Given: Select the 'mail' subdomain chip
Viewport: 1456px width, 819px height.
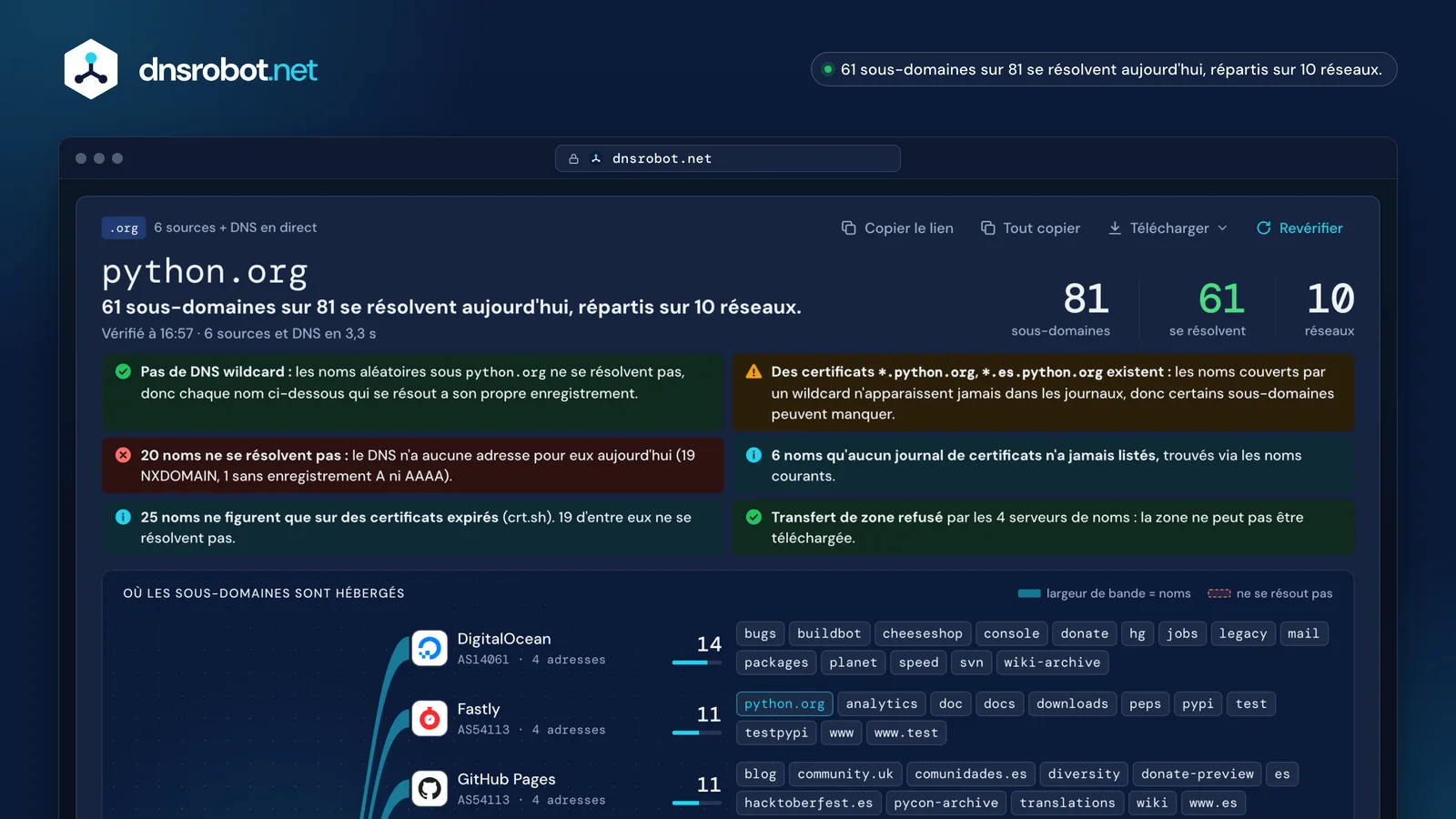Looking at the screenshot, I should click(x=1303, y=633).
